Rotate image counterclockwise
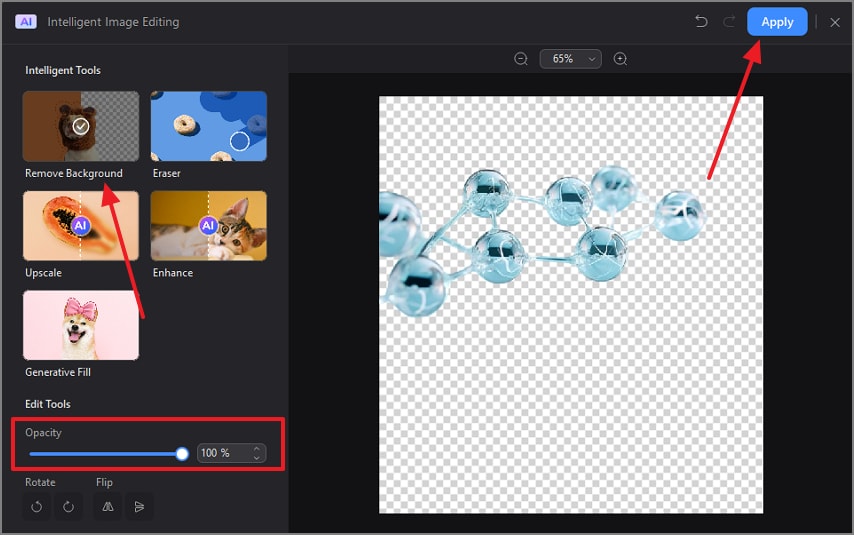Image resolution: width=854 pixels, height=535 pixels. pos(36,507)
